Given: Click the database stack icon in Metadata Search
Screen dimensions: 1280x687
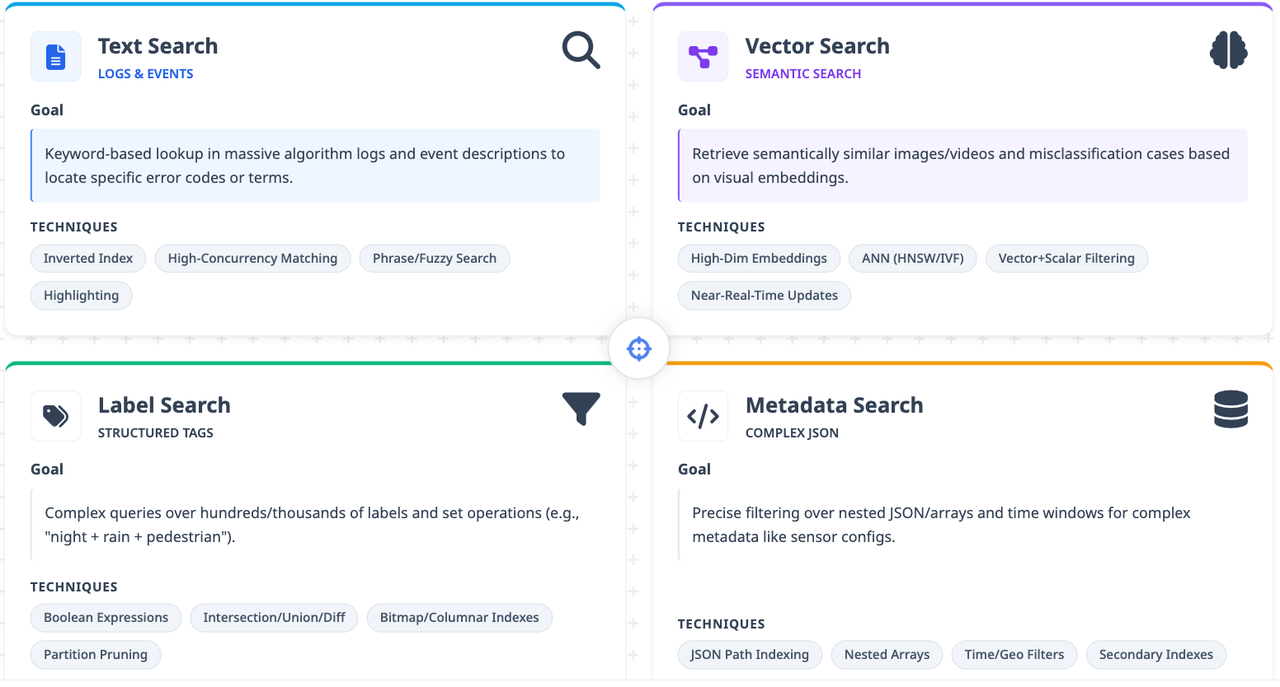Looking at the screenshot, I should [x=1231, y=409].
